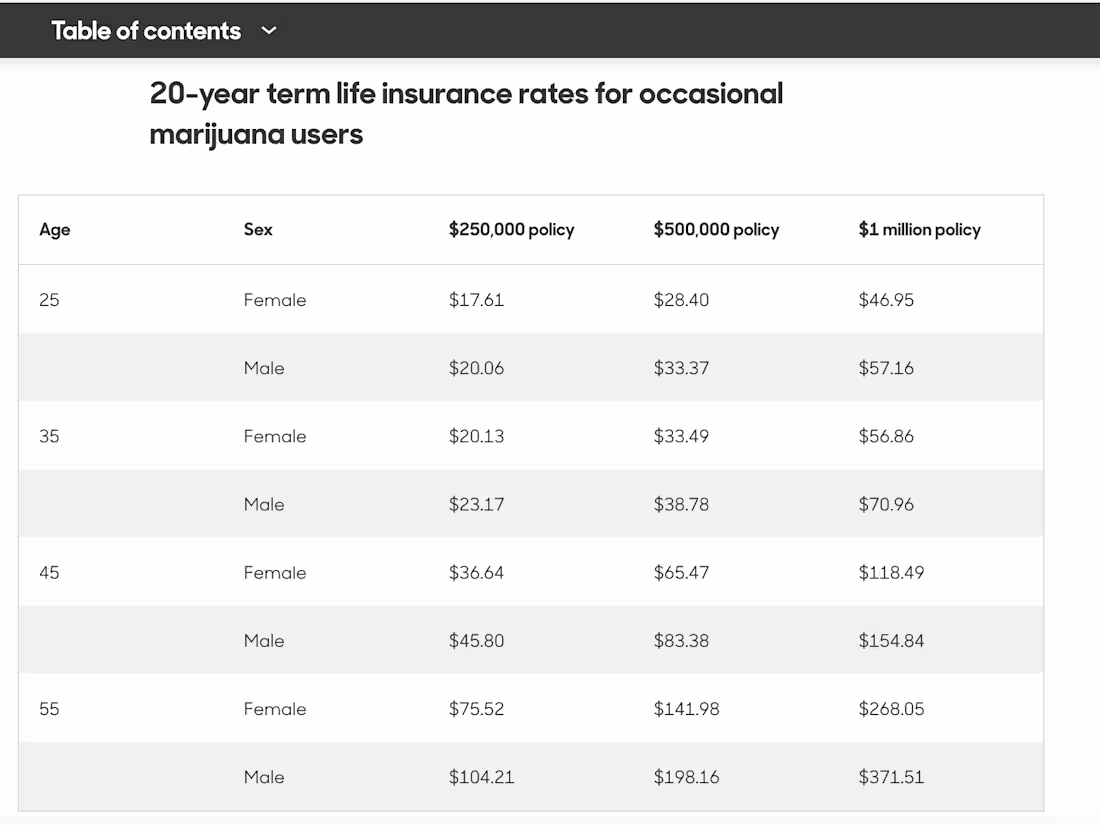1100x825 pixels.
Task: Select the age 55 label
Action: pos(49,708)
